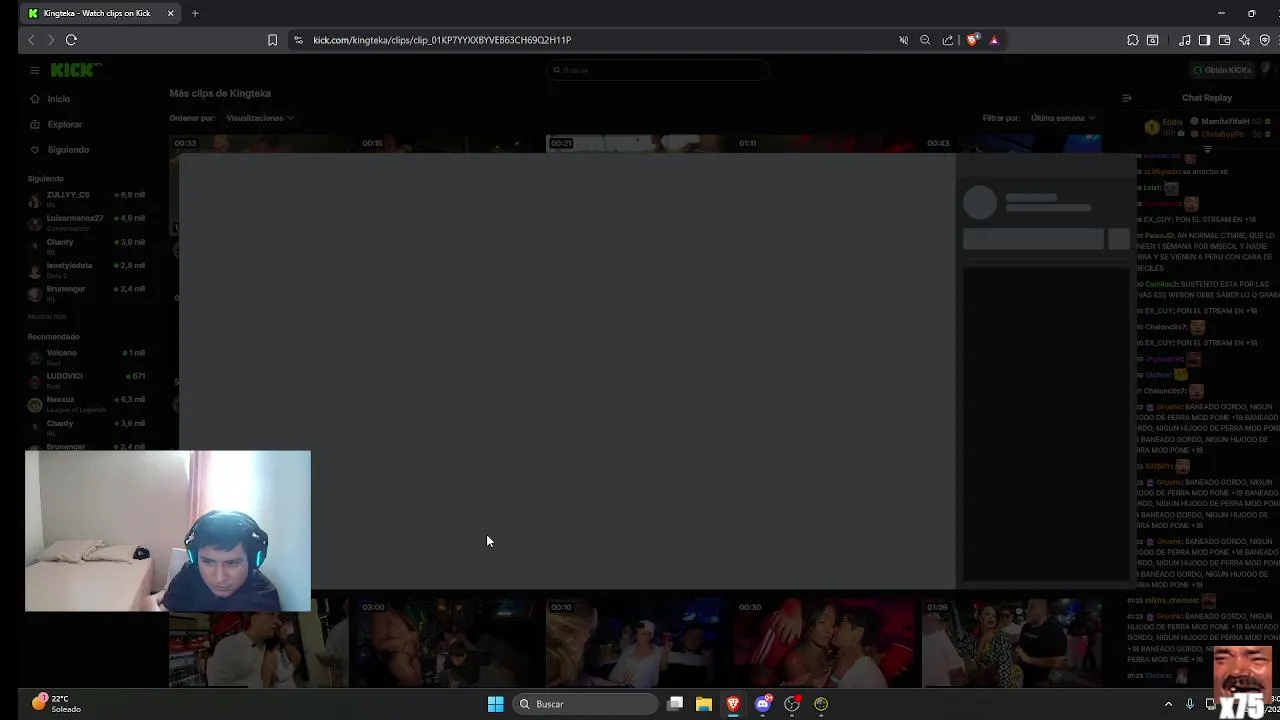Image resolution: width=1280 pixels, height=720 pixels.
Task: Open the music playlist icon
Action: pos(1185,40)
